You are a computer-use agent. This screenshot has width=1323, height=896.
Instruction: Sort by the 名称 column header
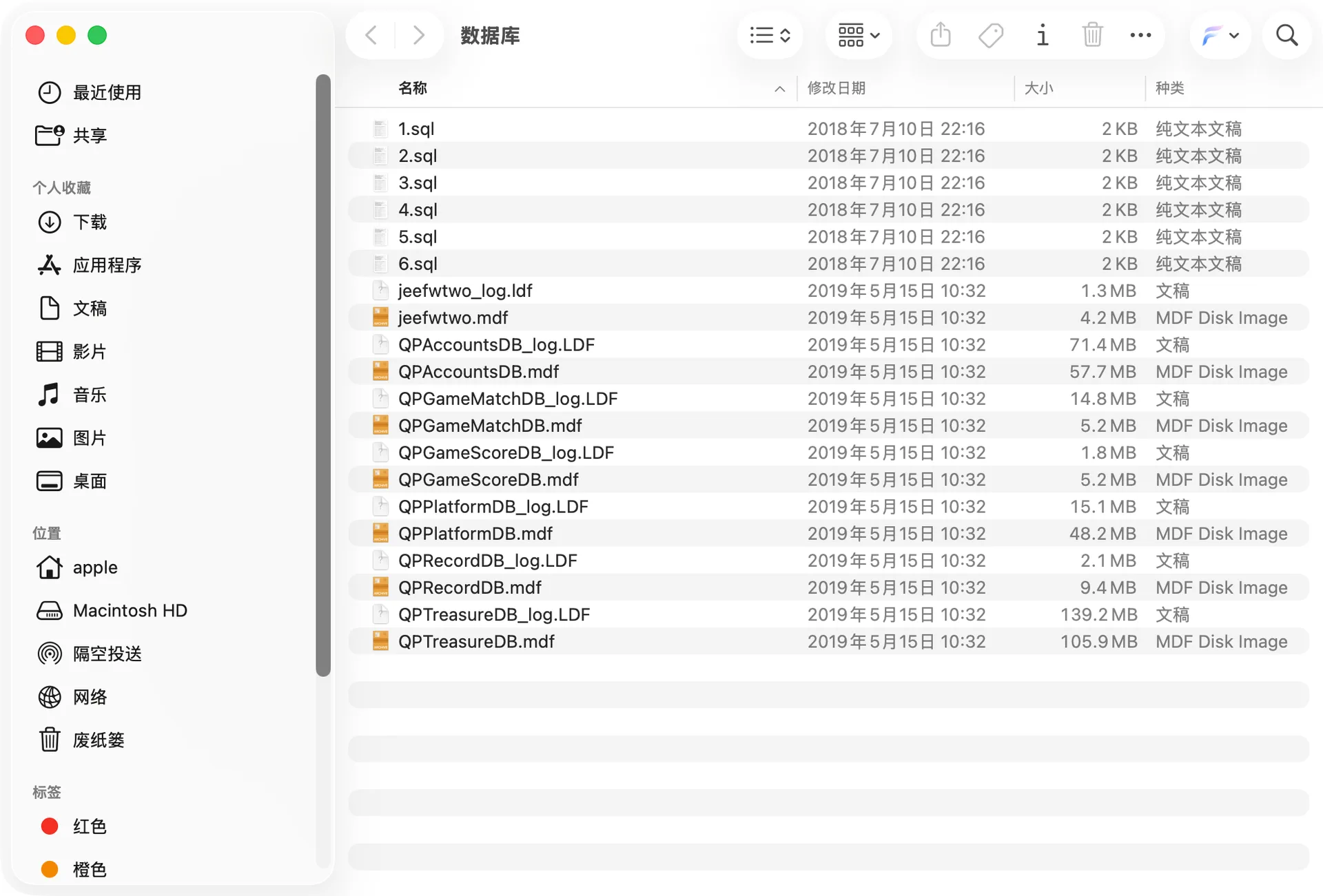point(413,88)
